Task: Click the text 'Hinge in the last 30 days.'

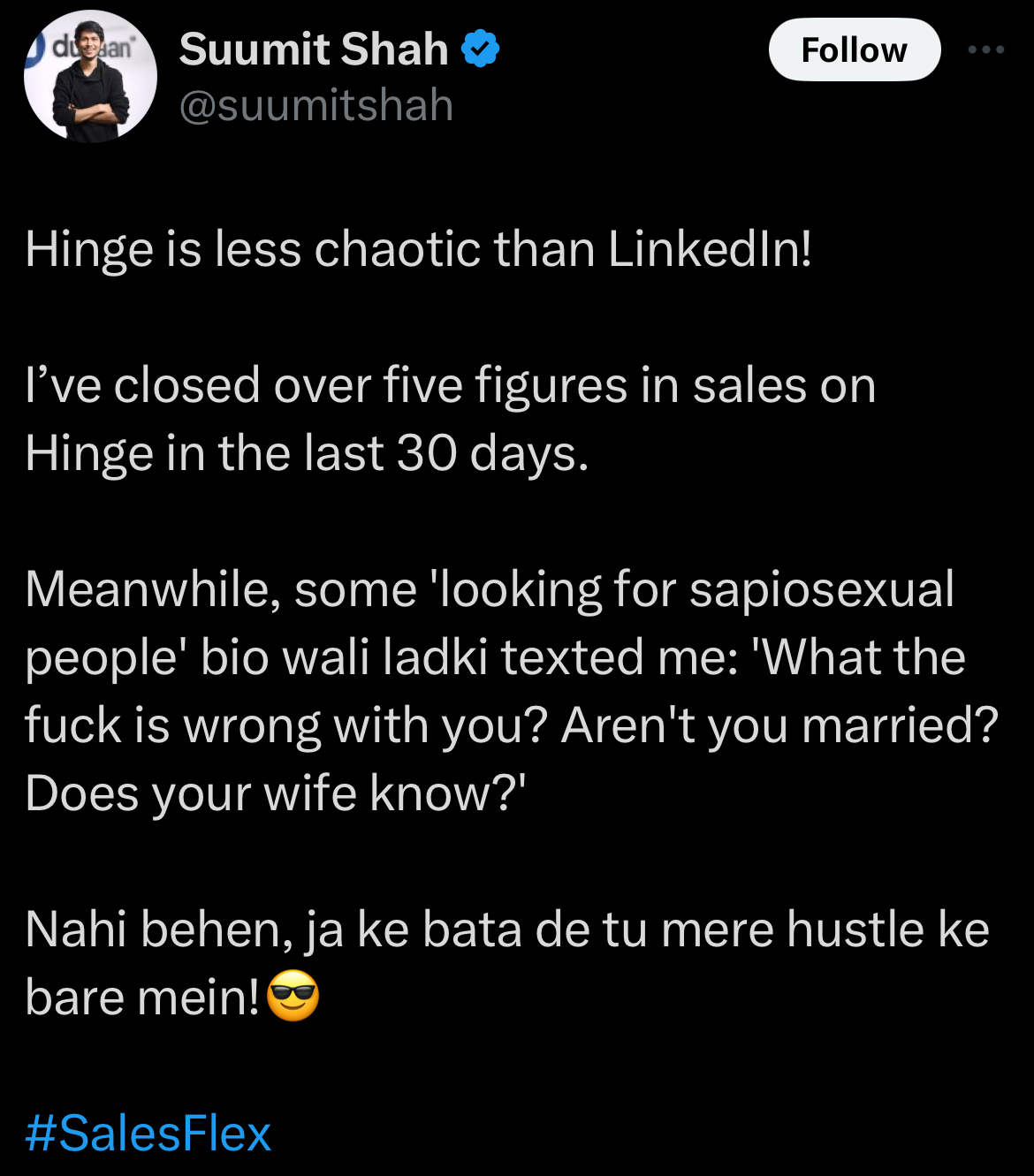Action: pyautogui.click(x=307, y=454)
